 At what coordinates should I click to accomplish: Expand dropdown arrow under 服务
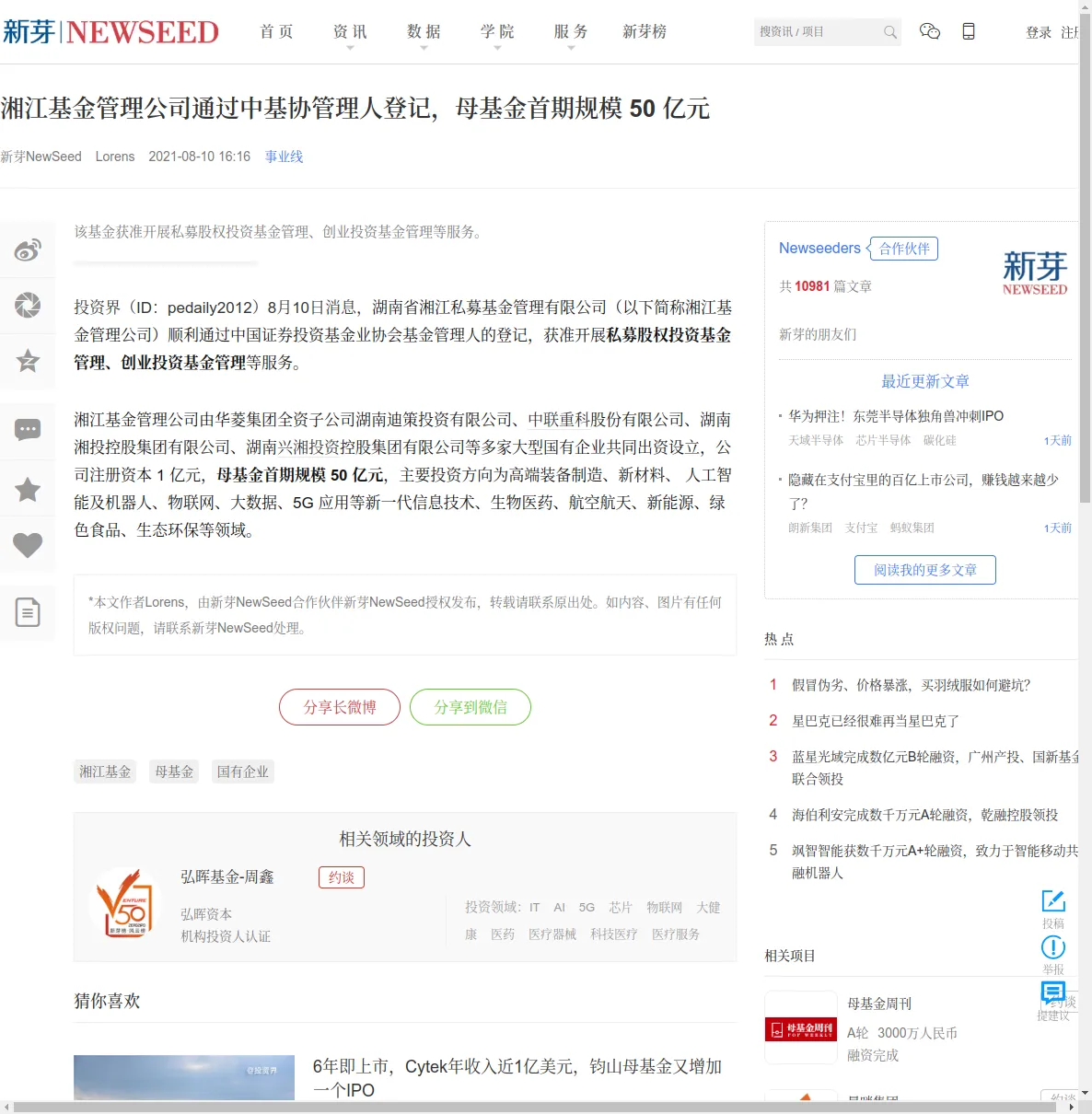click(x=571, y=48)
